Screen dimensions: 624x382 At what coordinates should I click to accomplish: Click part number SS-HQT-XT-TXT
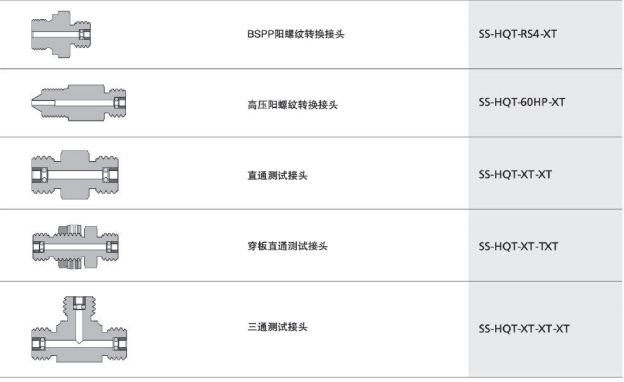[518, 246]
